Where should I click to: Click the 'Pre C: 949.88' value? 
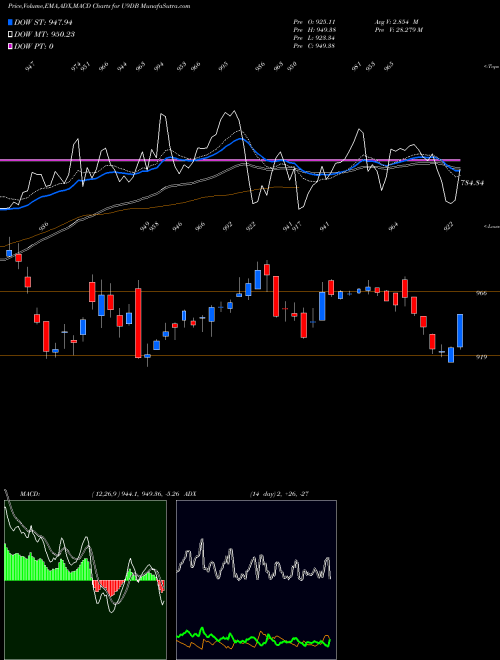coord(314,46)
